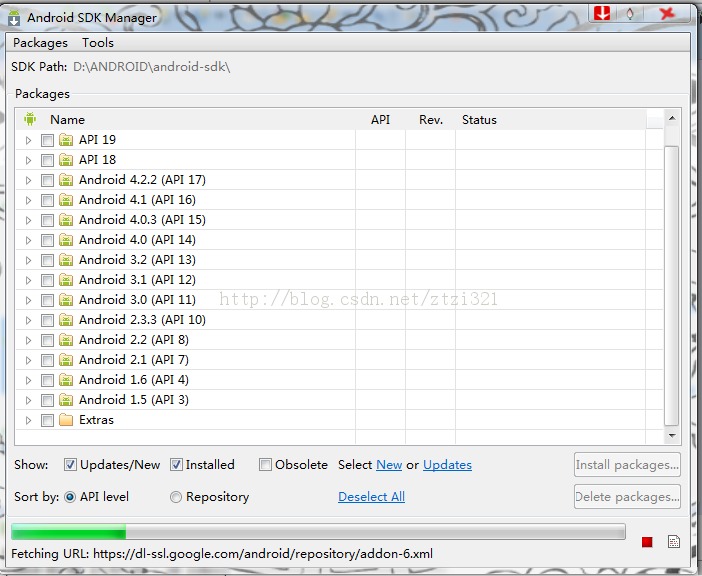The height and width of the screenshot is (576, 702).
Task: Click the red download arrow icon in title bar
Action: point(602,13)
